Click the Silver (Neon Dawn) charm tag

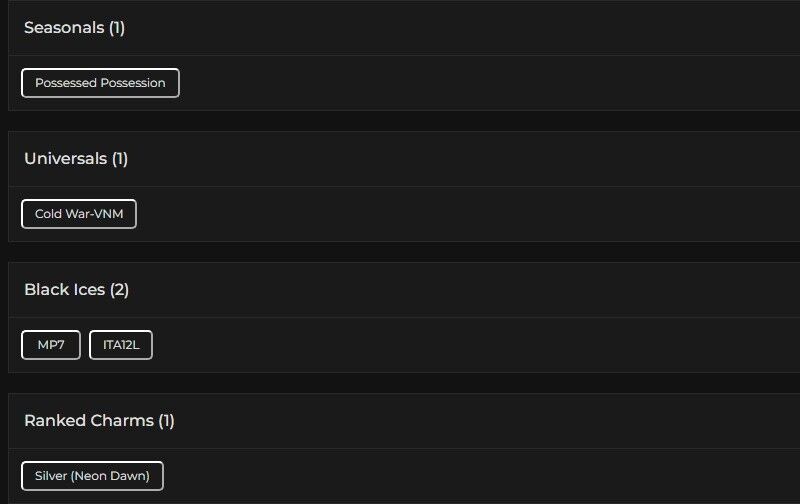[x=92, y=476]
